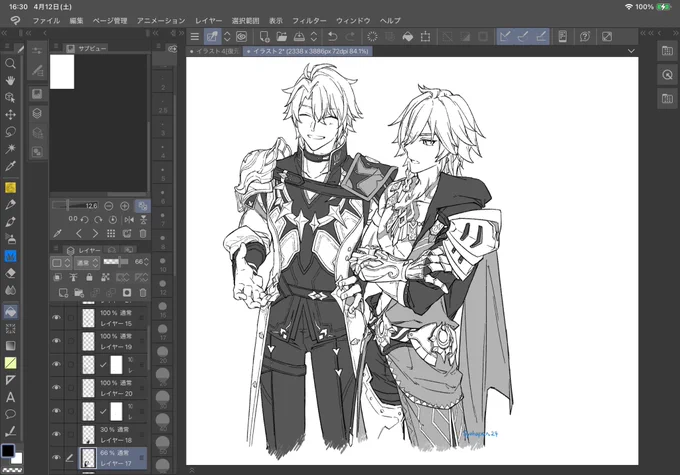Select the Operation object tool
The image size is (680, 475).
pyautogui.click(x=10, y=98)
